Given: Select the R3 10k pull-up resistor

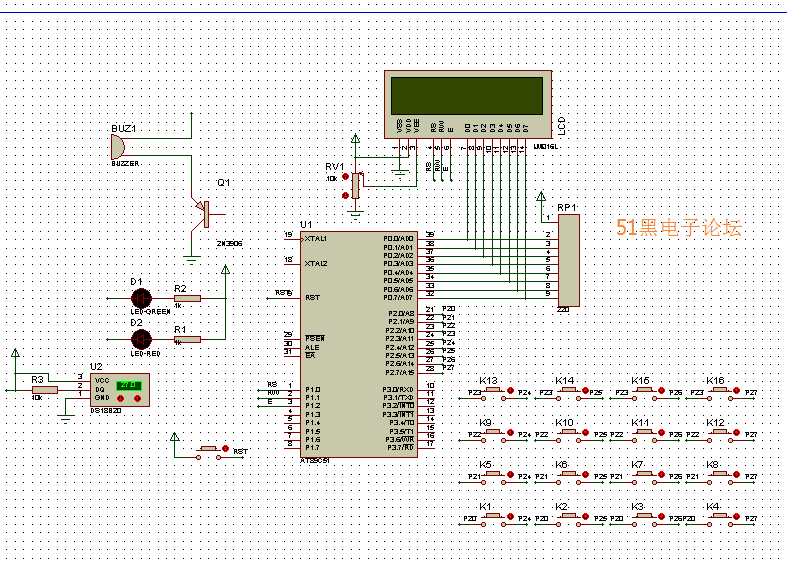Looking at the screenshot, I should [x=45, y=390].
